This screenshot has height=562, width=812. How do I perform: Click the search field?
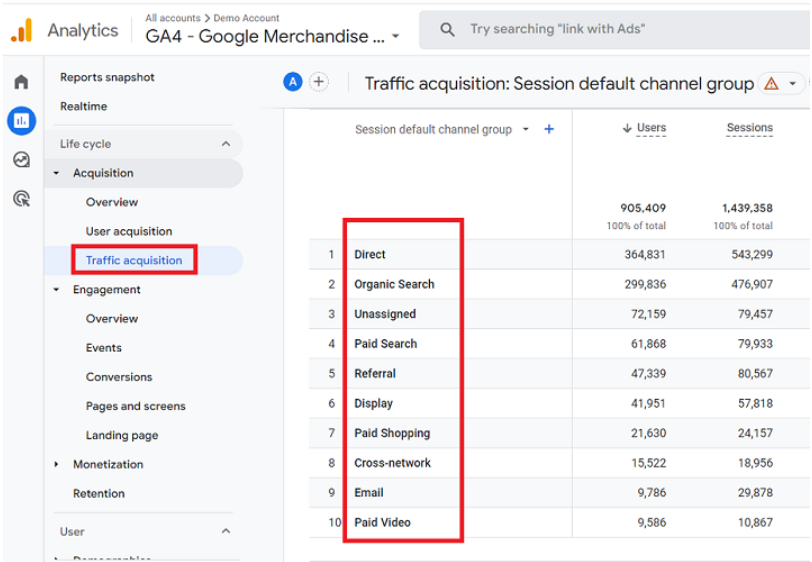614,30
